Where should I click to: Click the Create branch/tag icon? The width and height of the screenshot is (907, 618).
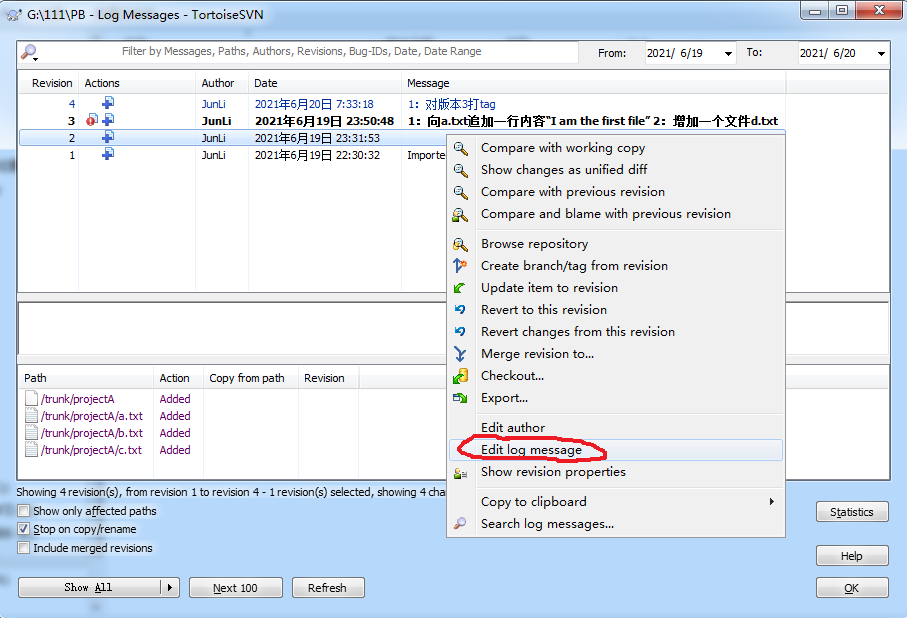(460, 266)
